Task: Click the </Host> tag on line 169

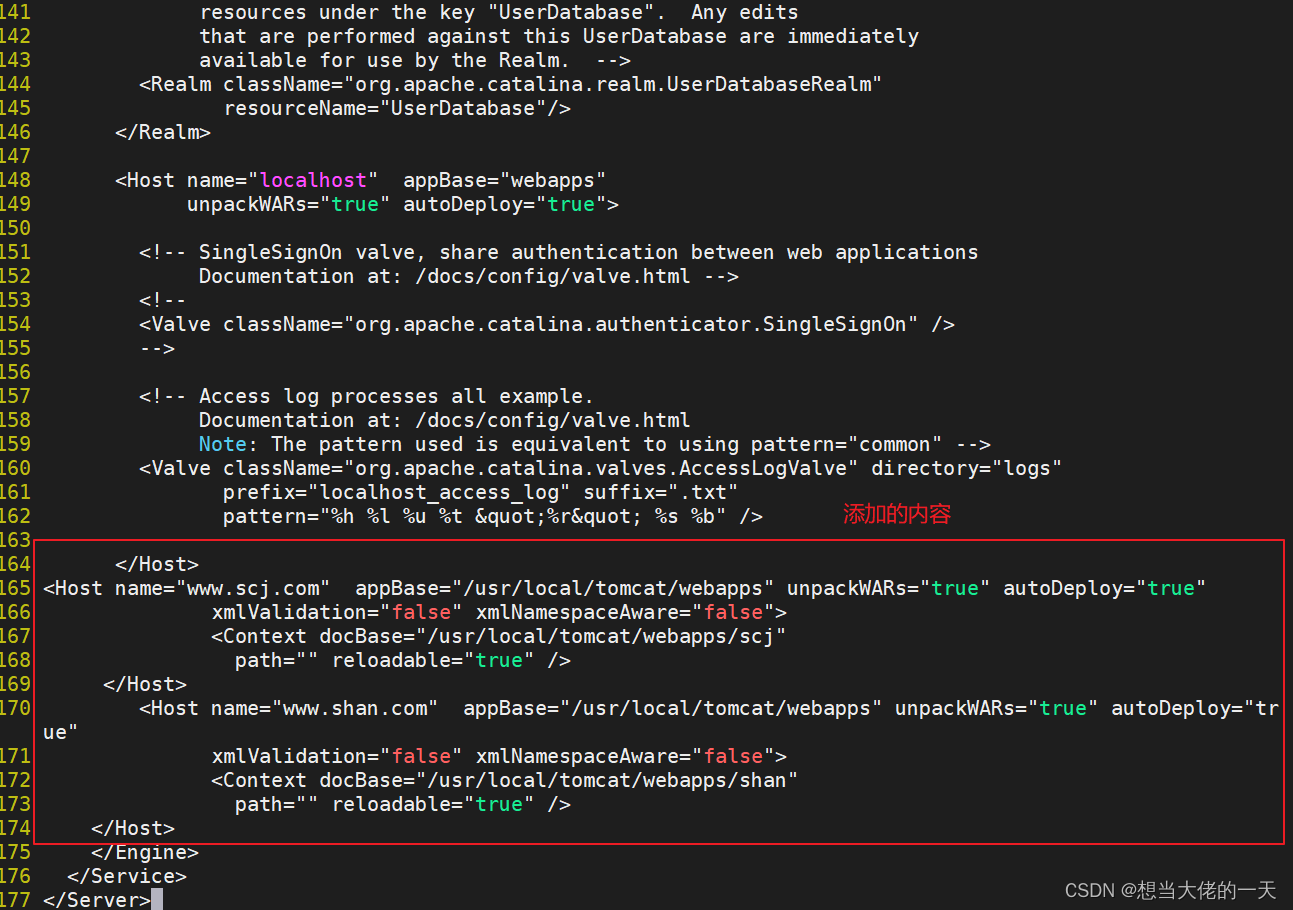Action: point(145,684)
